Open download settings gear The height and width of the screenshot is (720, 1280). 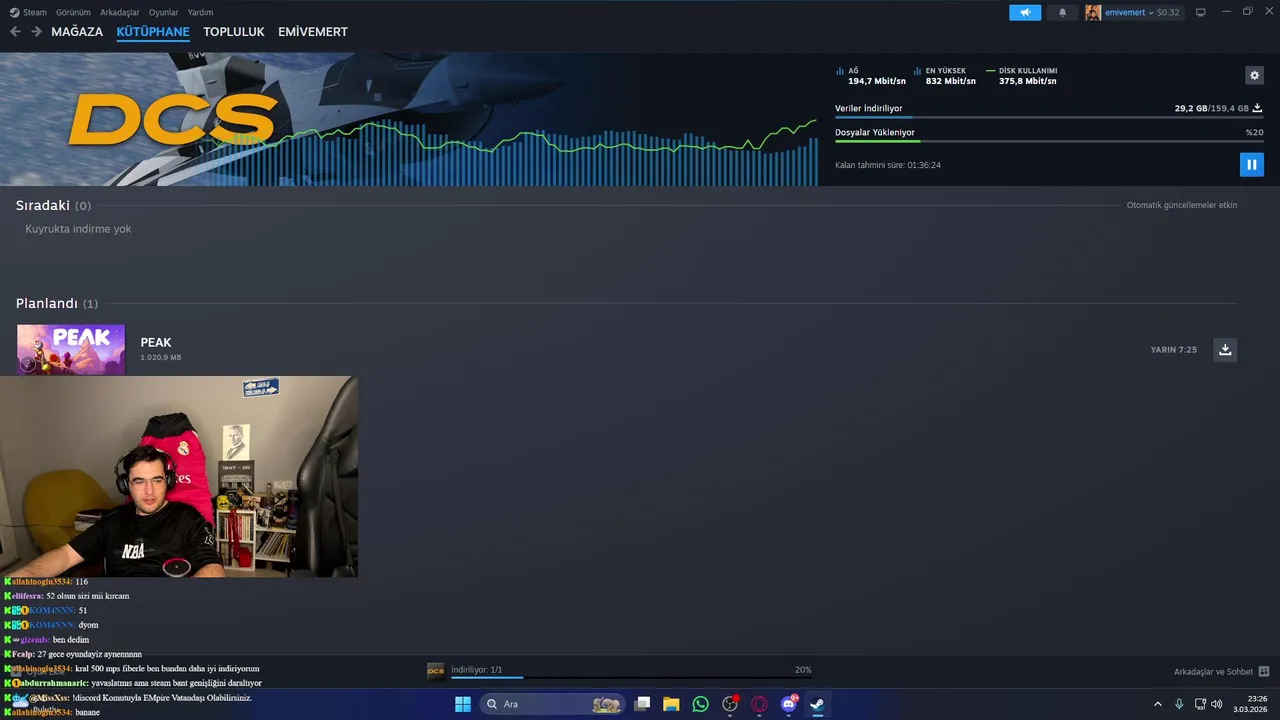pos(1254,75)
